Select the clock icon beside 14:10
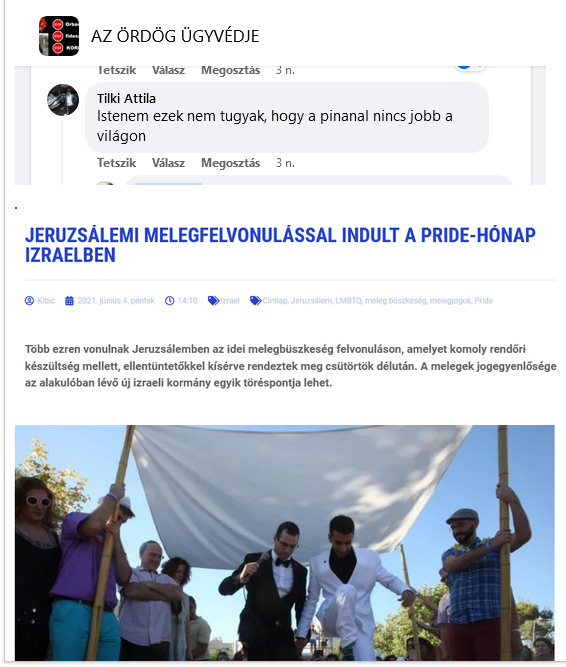Viewport: 566px width, 667px height. (170, 301)
